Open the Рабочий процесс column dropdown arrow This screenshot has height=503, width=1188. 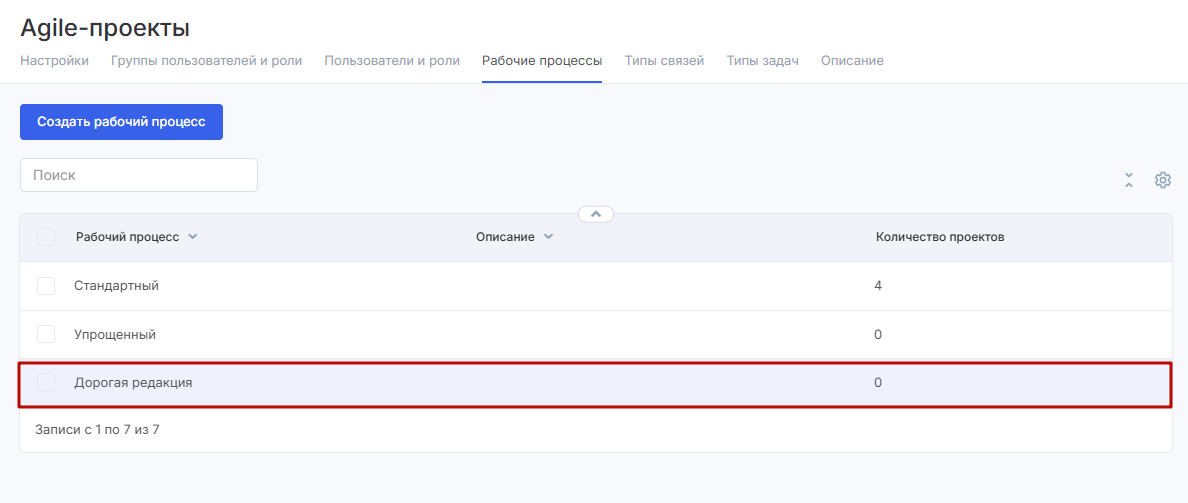(193, 237)
